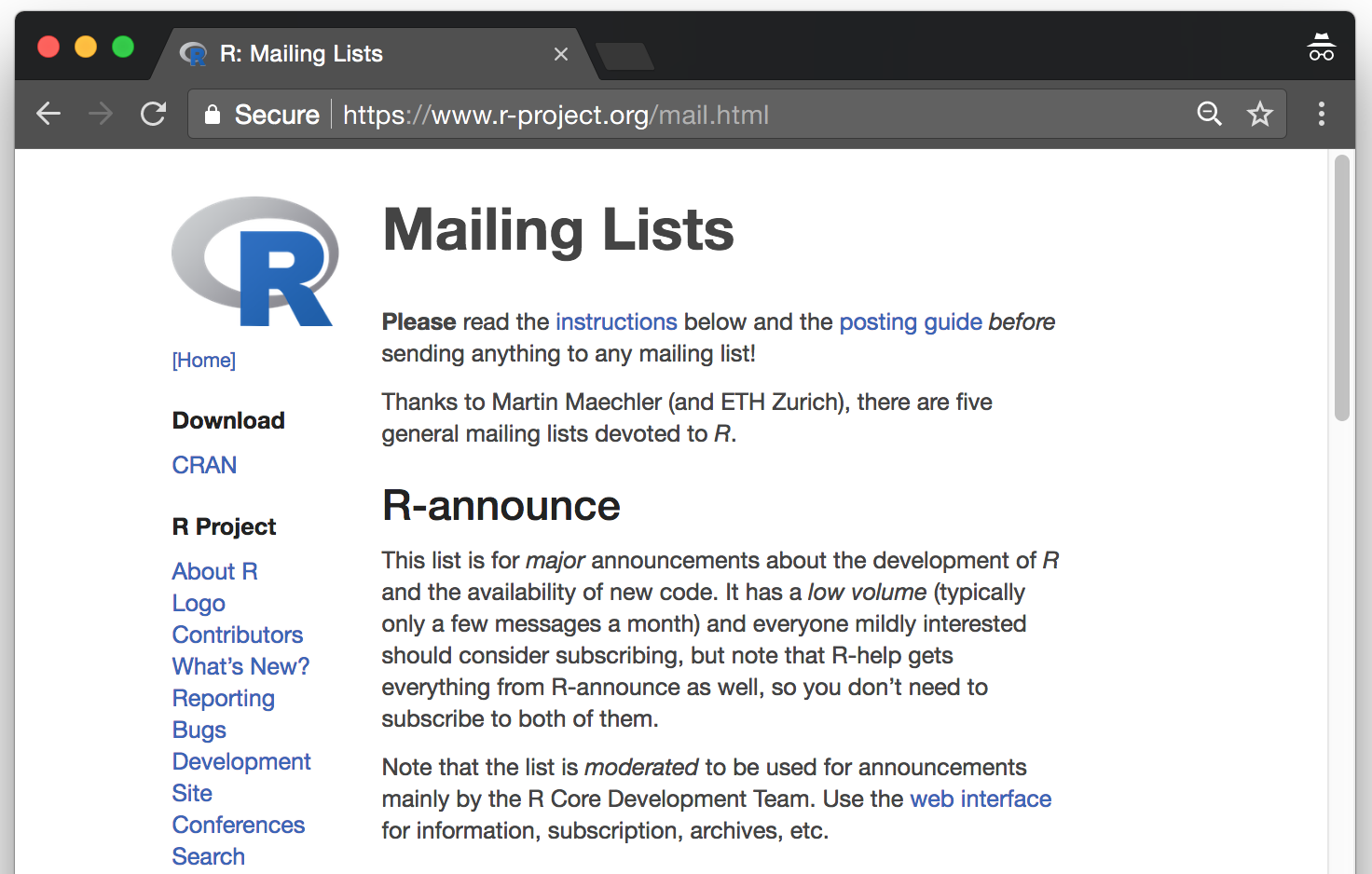Click the vertical scrollbar thumb
Screen dimensions: 1372x874
[x=1342, y=288]
